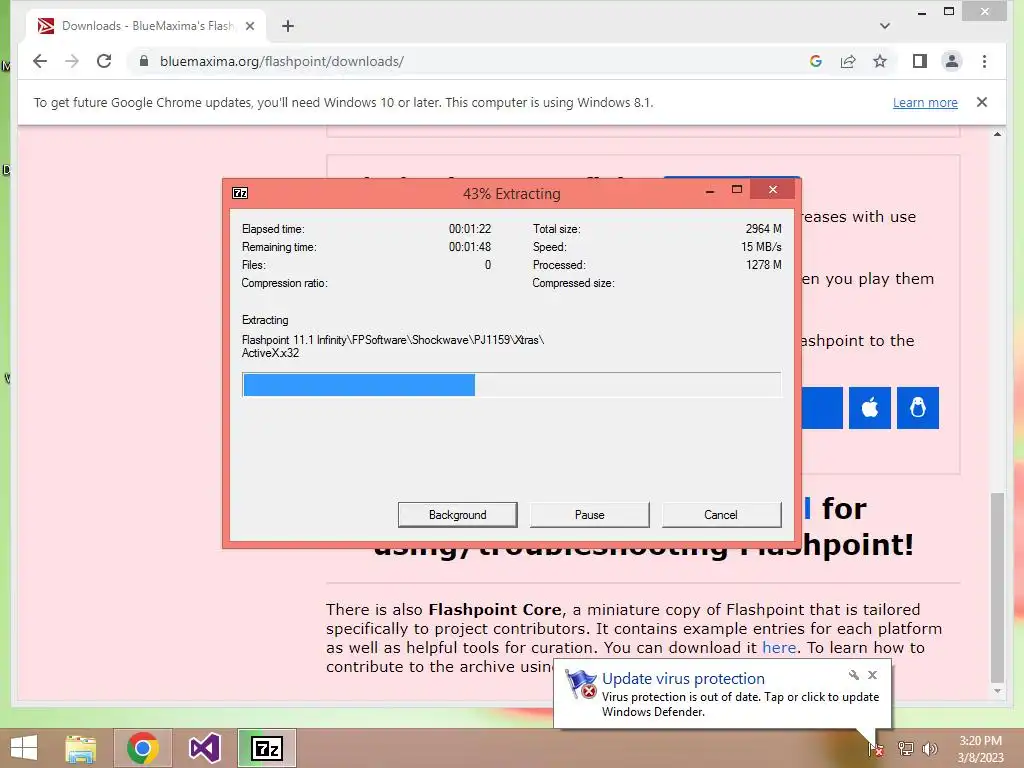This screenshot has height=768, width=1024.
Task: Open Chrome three-dot menu
Action: point(984,61)
